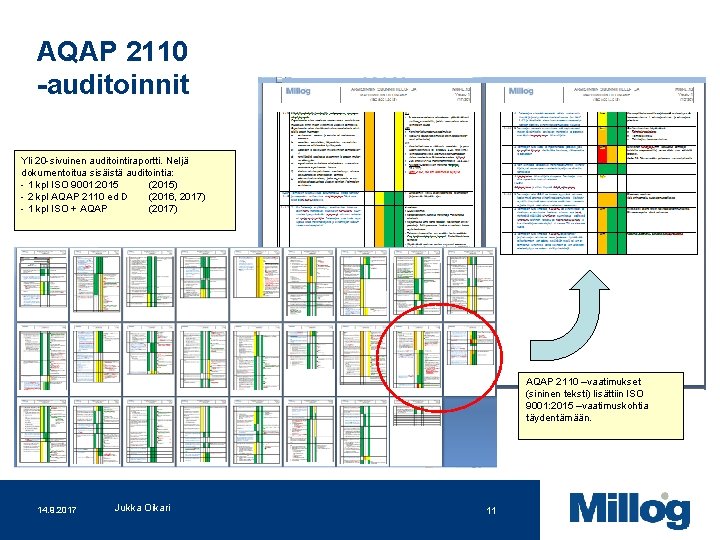Click the Millog logo on the right enlarged report page
Viewport: 720px width, 540px height.
pos(521,91)
